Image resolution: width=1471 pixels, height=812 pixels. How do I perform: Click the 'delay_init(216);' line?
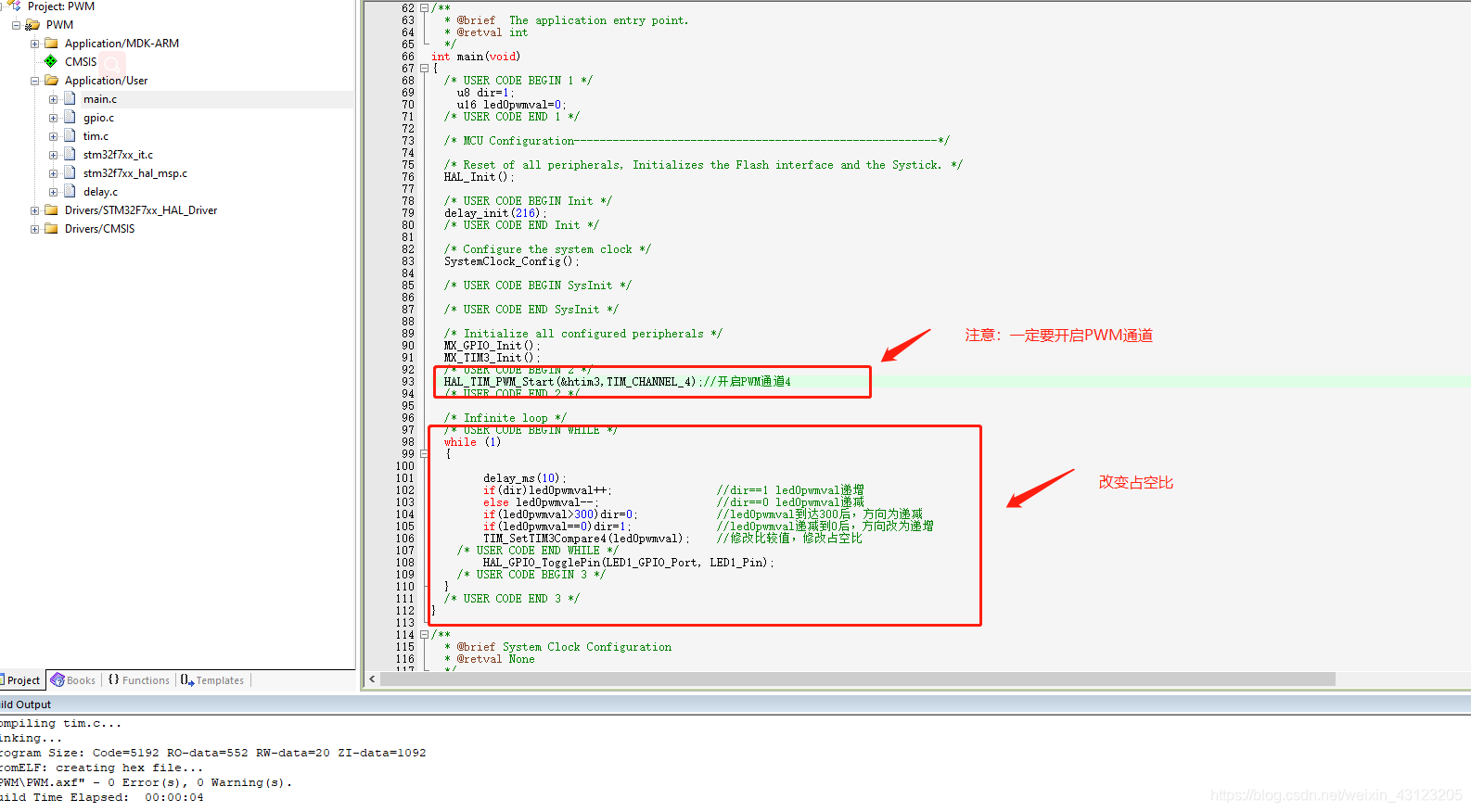(x=495, y=213)
